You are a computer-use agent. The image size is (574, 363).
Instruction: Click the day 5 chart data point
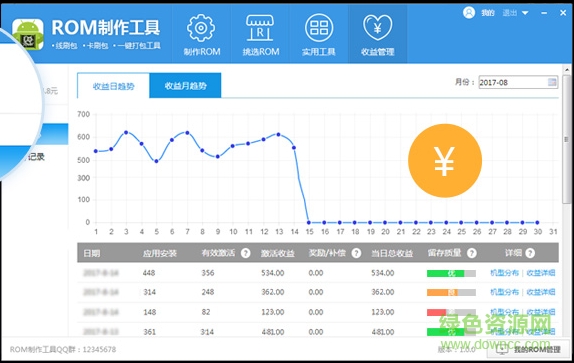pyautogui.click(x=156, y=161)
